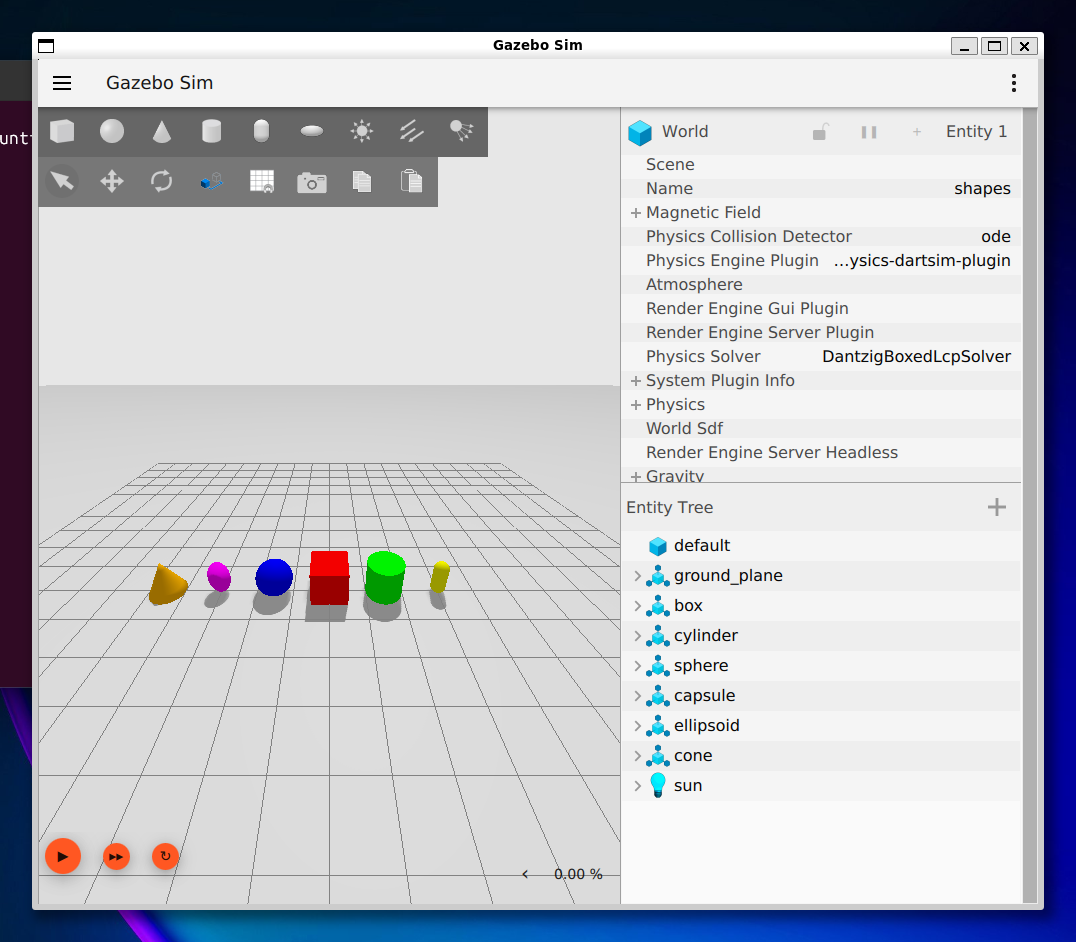Add a directional light

pyautogui.click(x=412, y=131)
